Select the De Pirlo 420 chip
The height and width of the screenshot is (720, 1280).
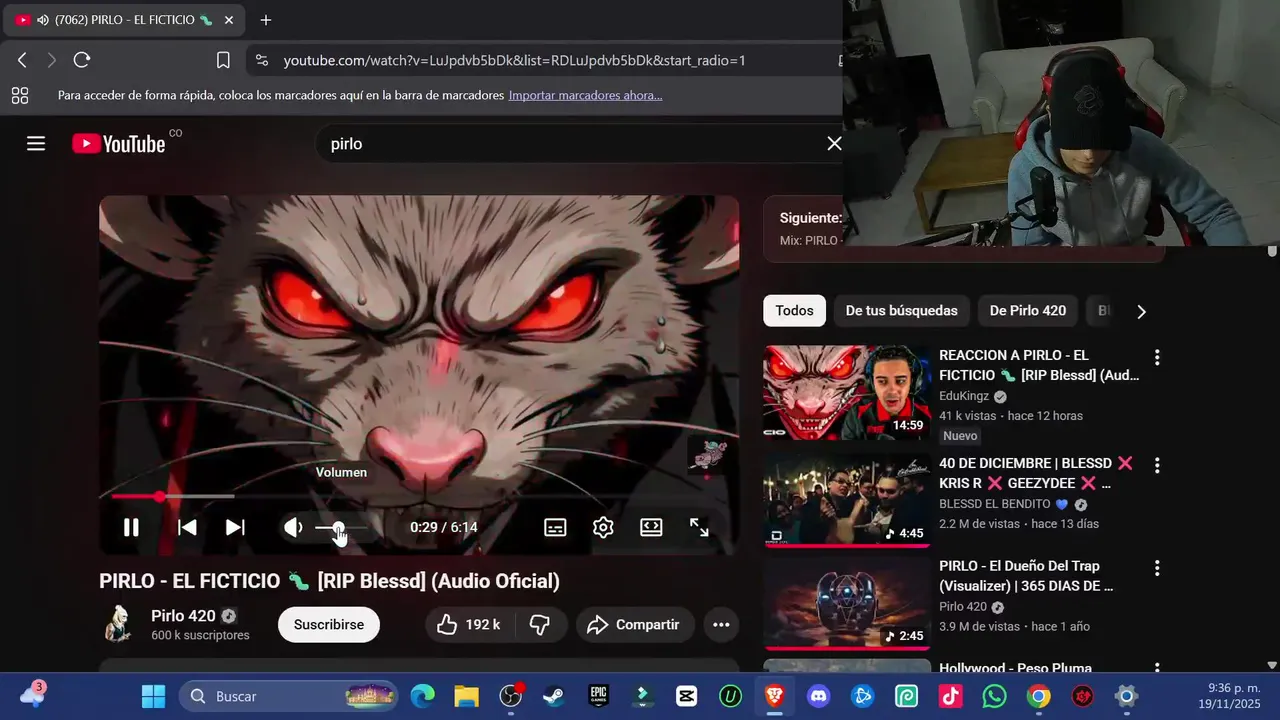[x=1027, y=310]
